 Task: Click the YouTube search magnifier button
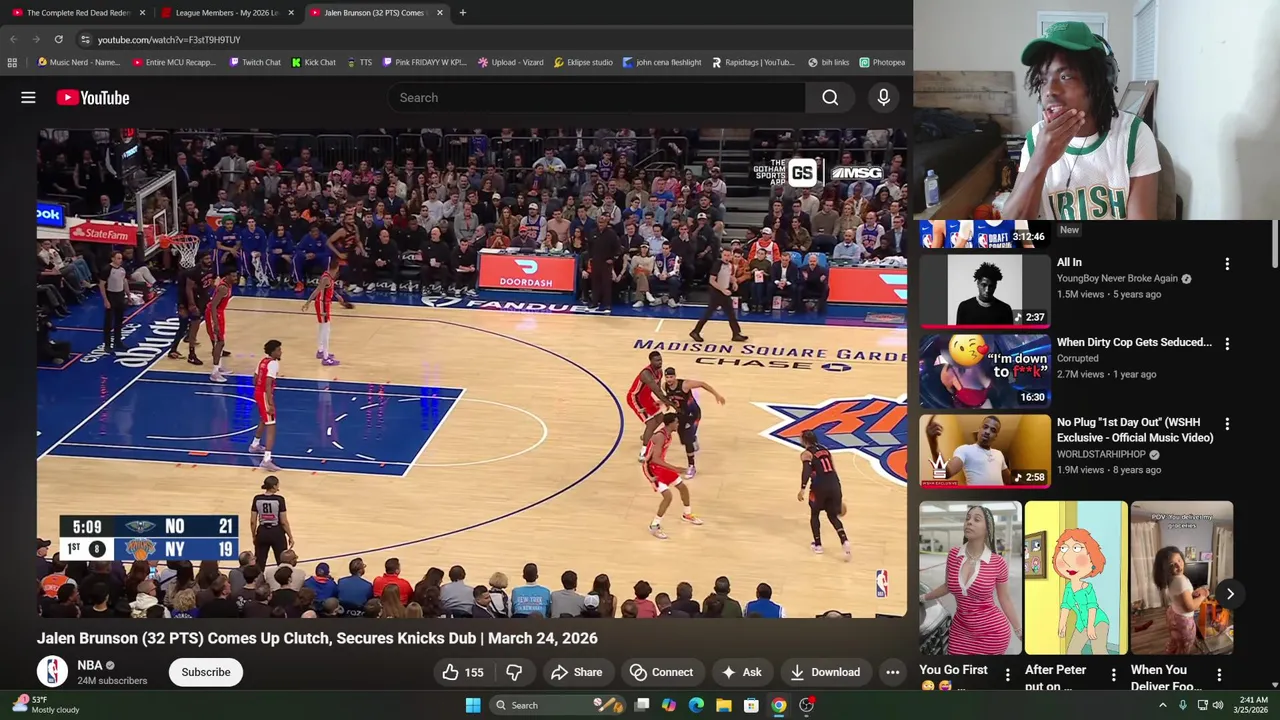(x=830, y=97)
